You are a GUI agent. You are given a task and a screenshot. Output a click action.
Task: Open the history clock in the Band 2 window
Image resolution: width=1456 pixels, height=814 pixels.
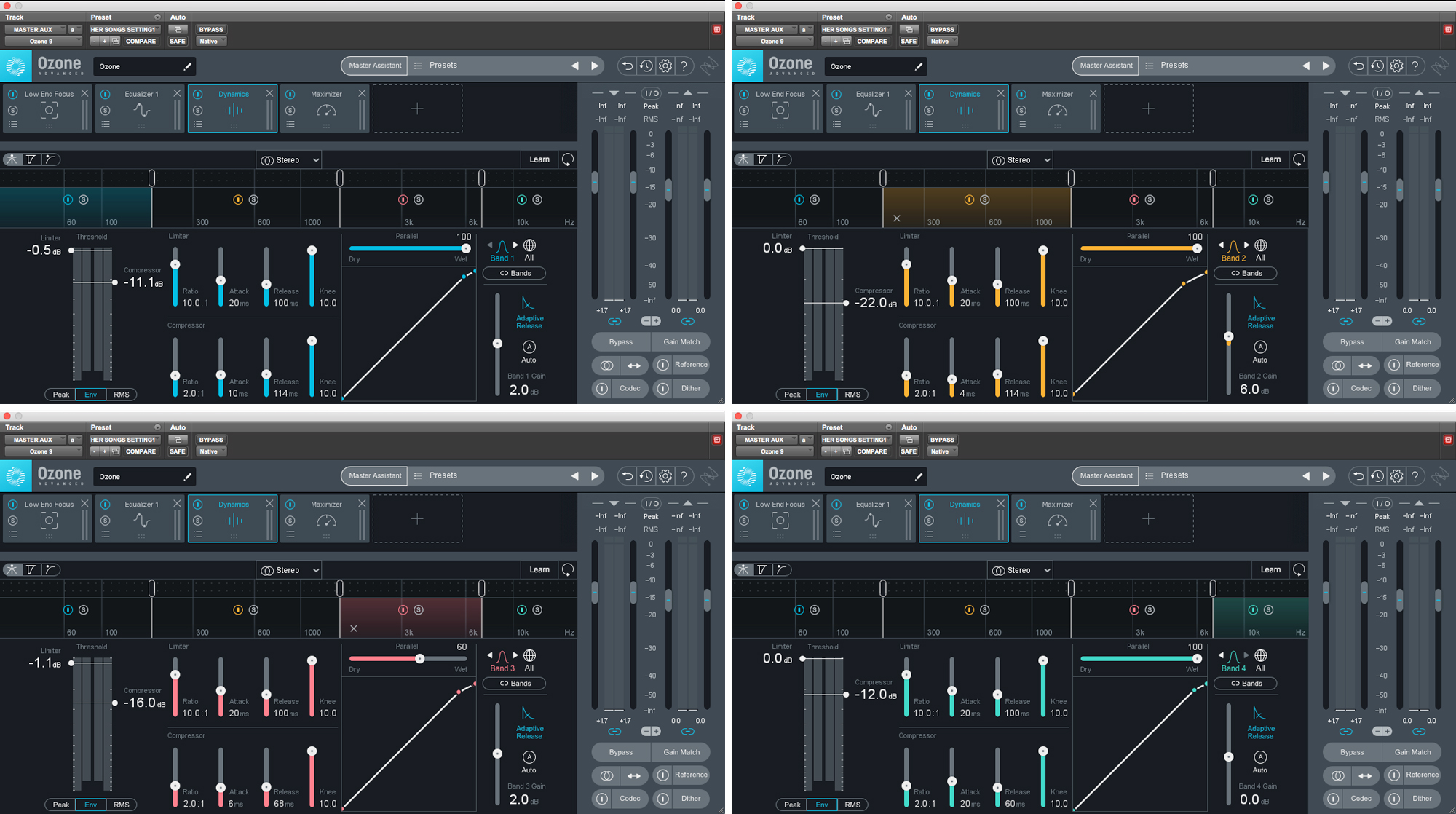coord(1377,66)
